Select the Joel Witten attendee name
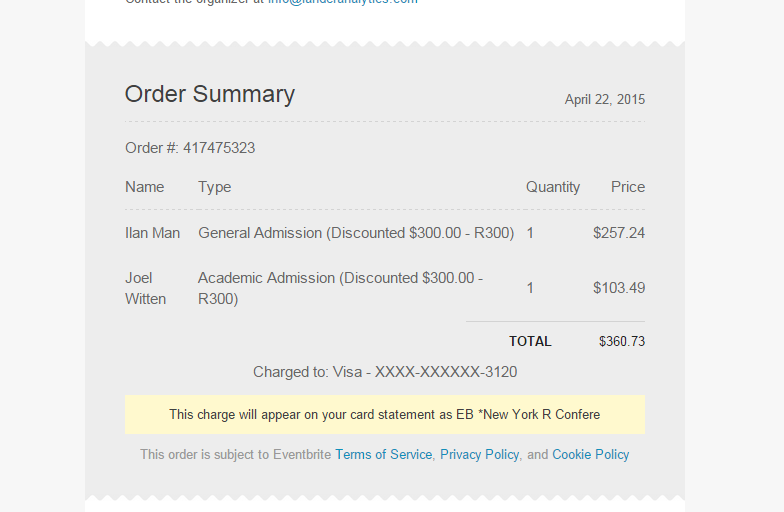The width and height of the screenshot is (784, 512). 146,288
